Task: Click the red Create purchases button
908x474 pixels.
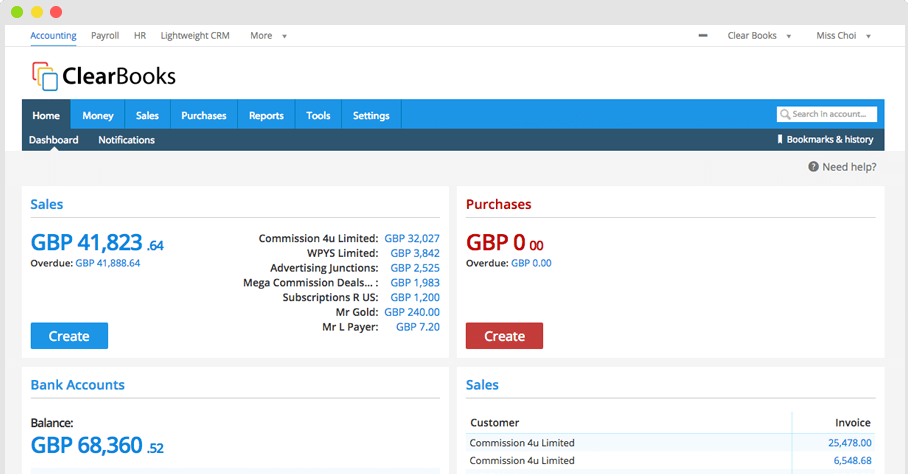Action: click(504, 336)
